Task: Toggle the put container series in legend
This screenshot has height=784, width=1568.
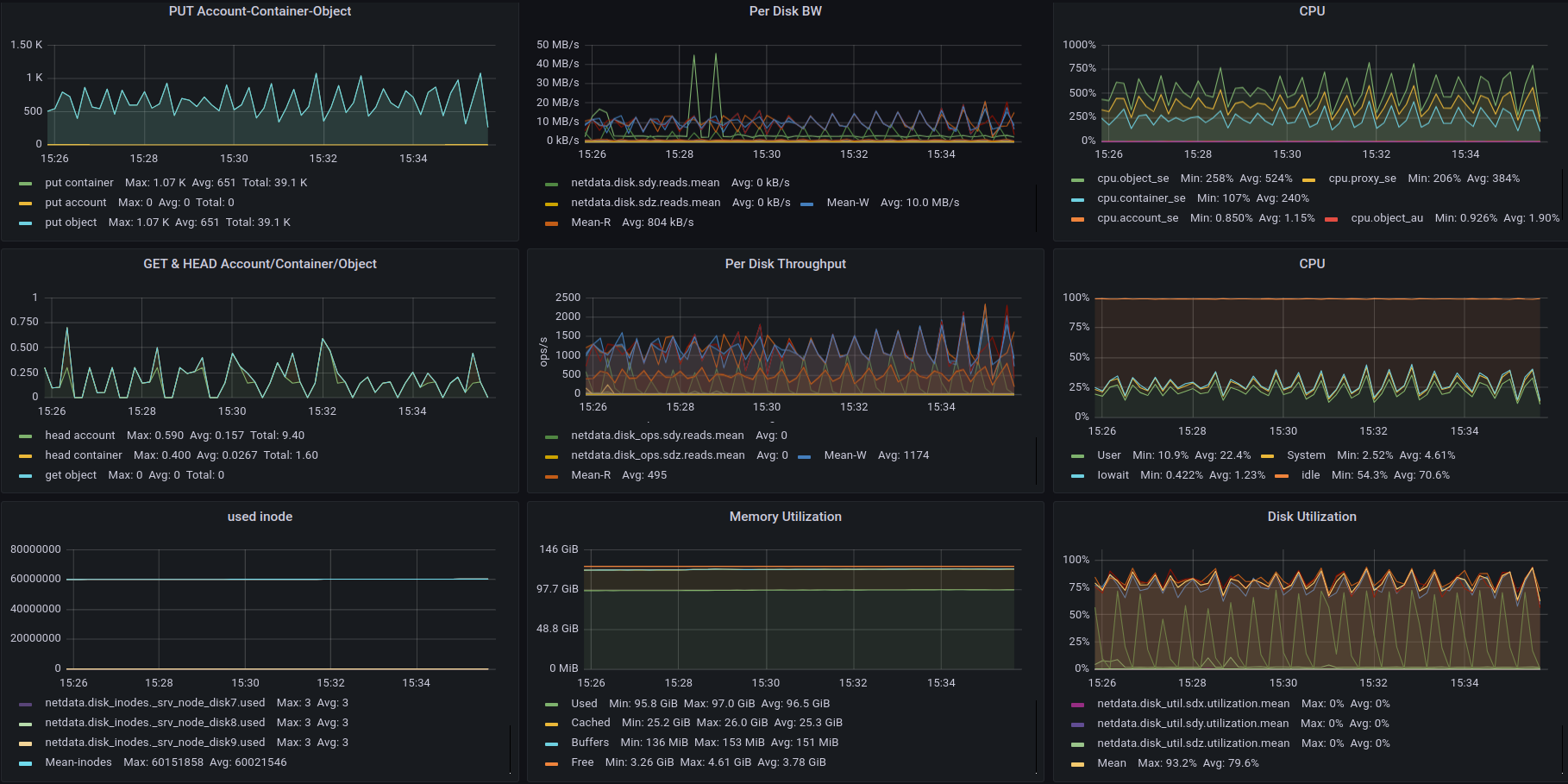Action: 78,183
